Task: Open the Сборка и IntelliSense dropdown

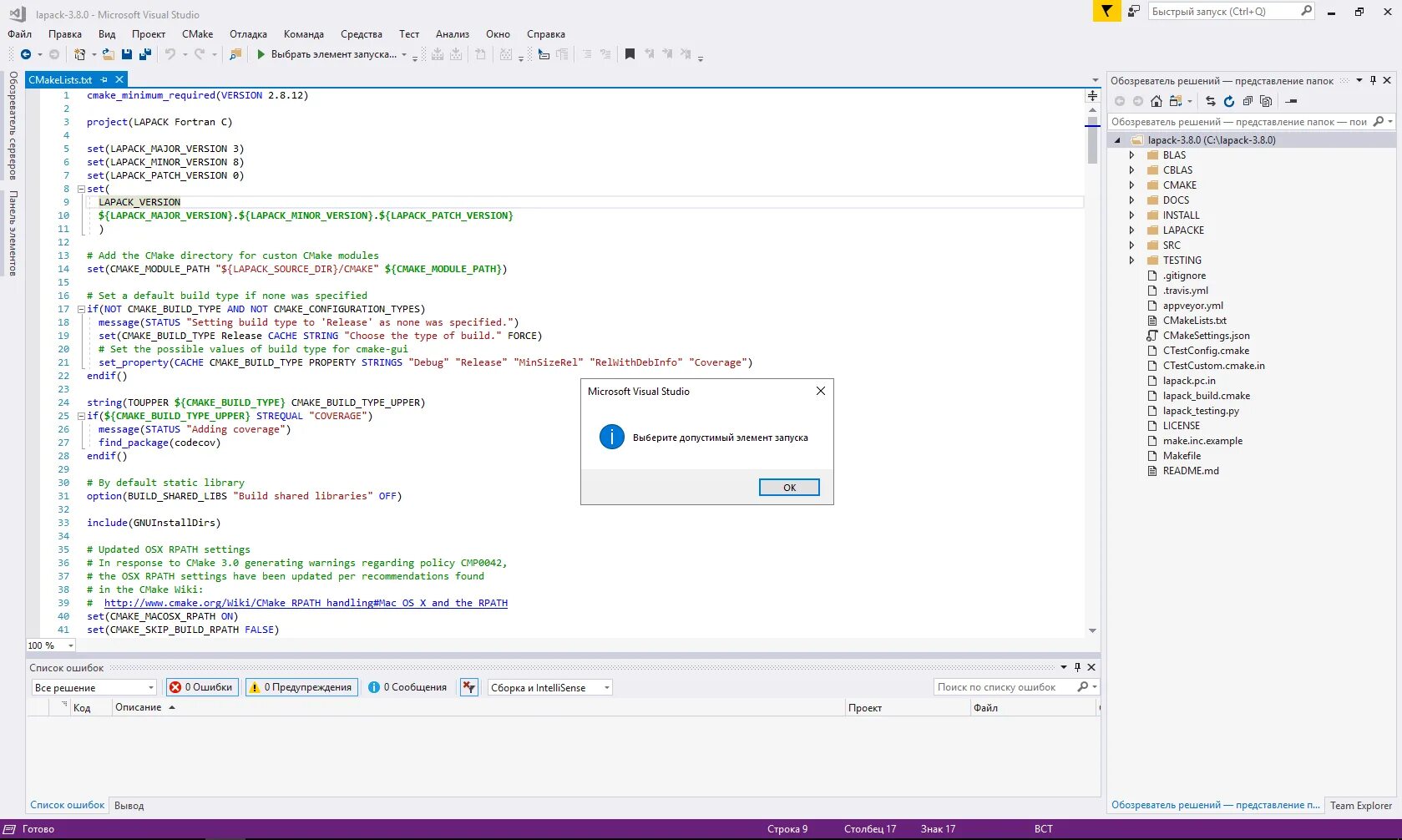Action: tap(549, 687)
